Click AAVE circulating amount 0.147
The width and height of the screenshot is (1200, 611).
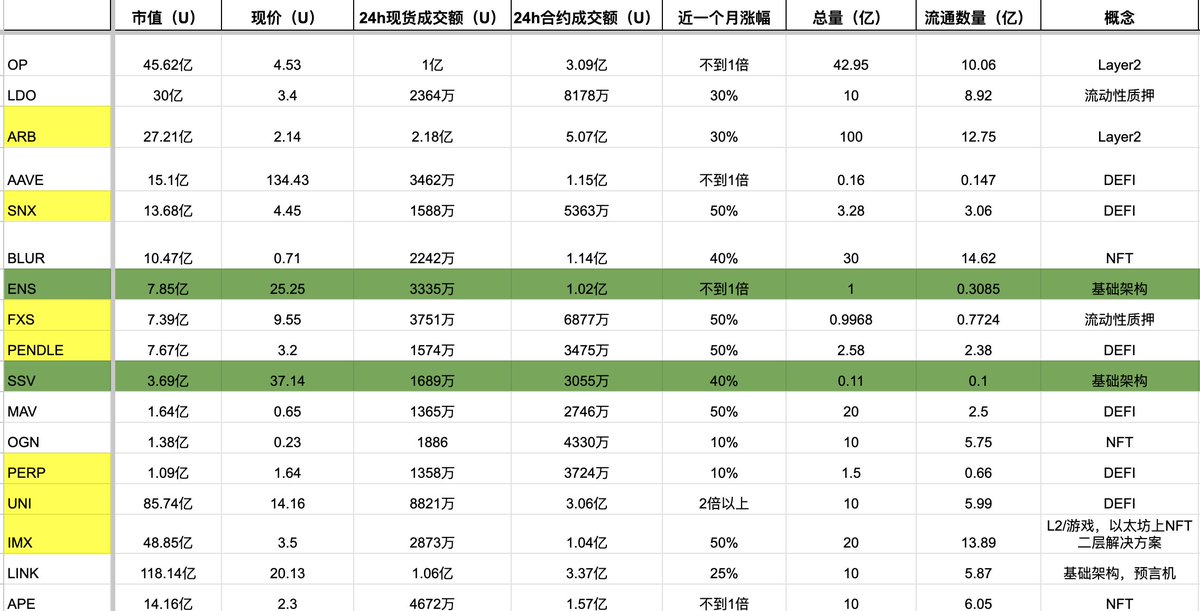[978, 180]
